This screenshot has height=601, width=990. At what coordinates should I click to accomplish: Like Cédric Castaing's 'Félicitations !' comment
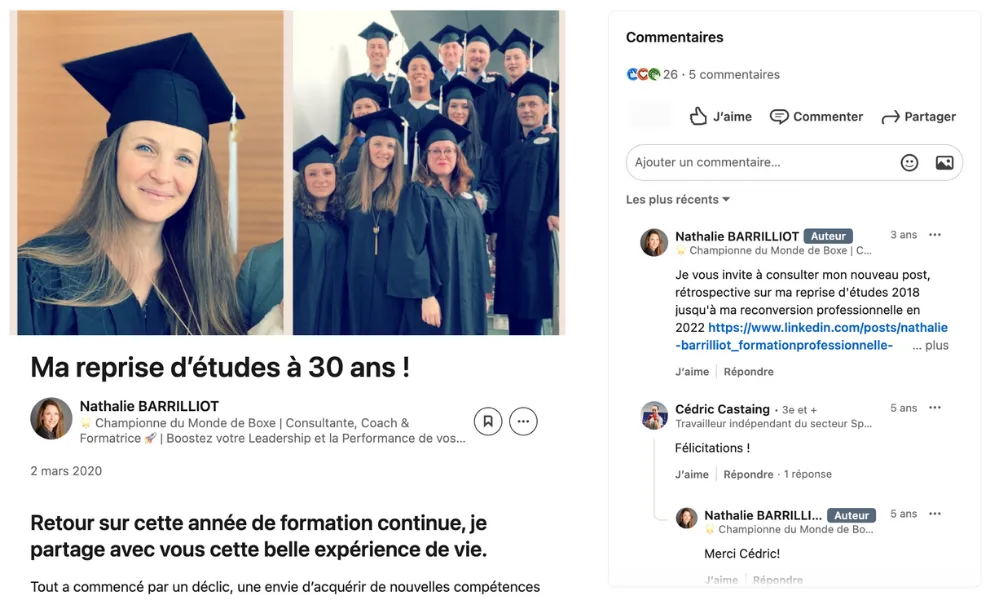tap(692, 474)
